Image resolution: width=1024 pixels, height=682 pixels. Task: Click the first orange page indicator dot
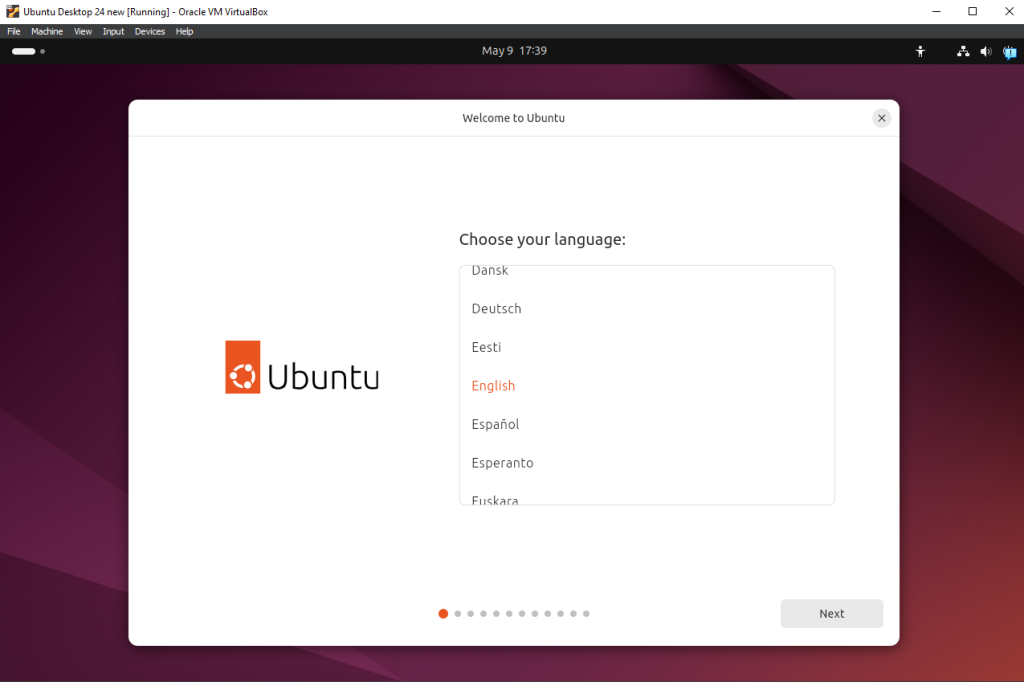[x=443, y=613]
